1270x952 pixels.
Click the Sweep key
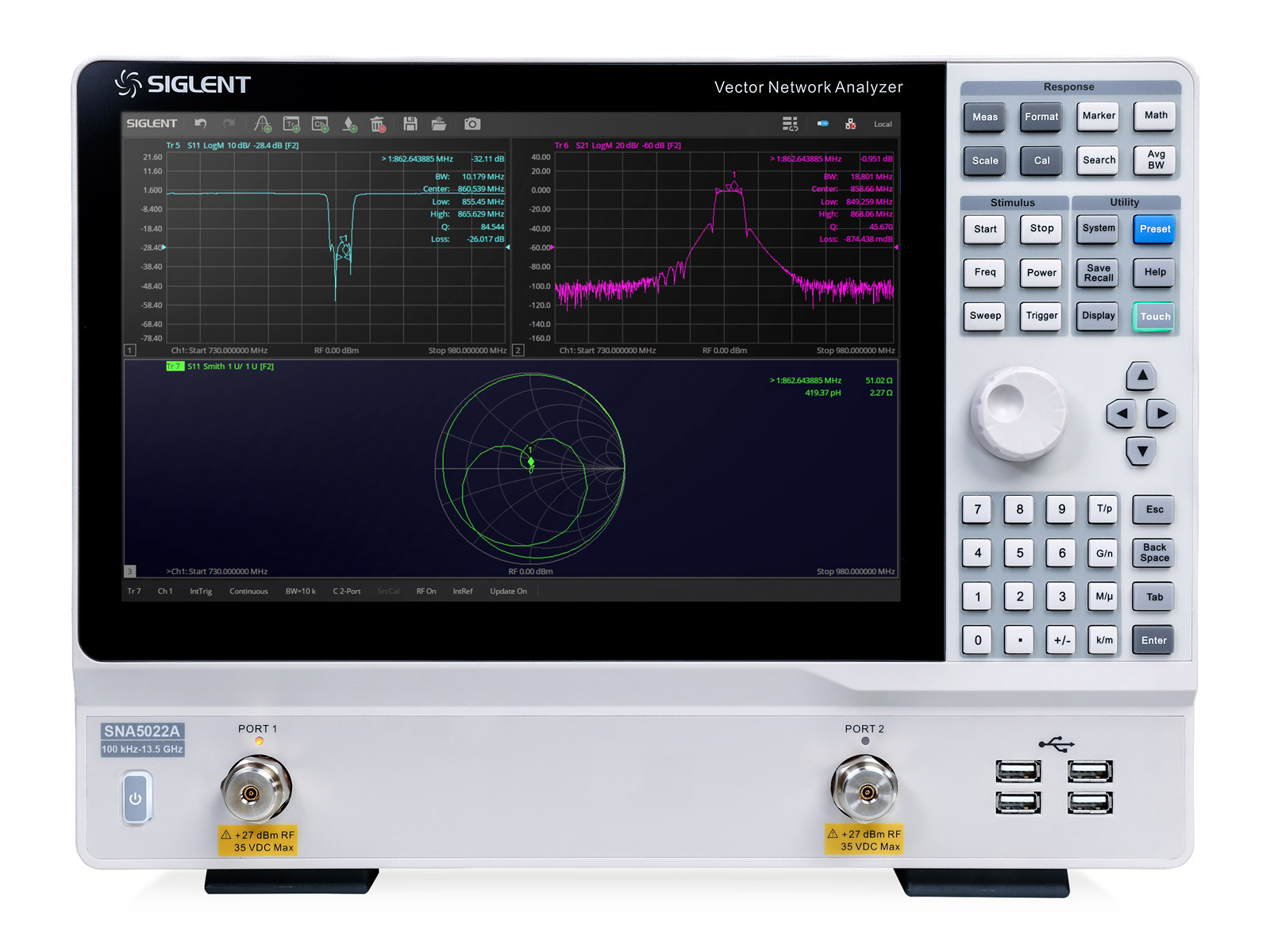[x=985, y=316]
